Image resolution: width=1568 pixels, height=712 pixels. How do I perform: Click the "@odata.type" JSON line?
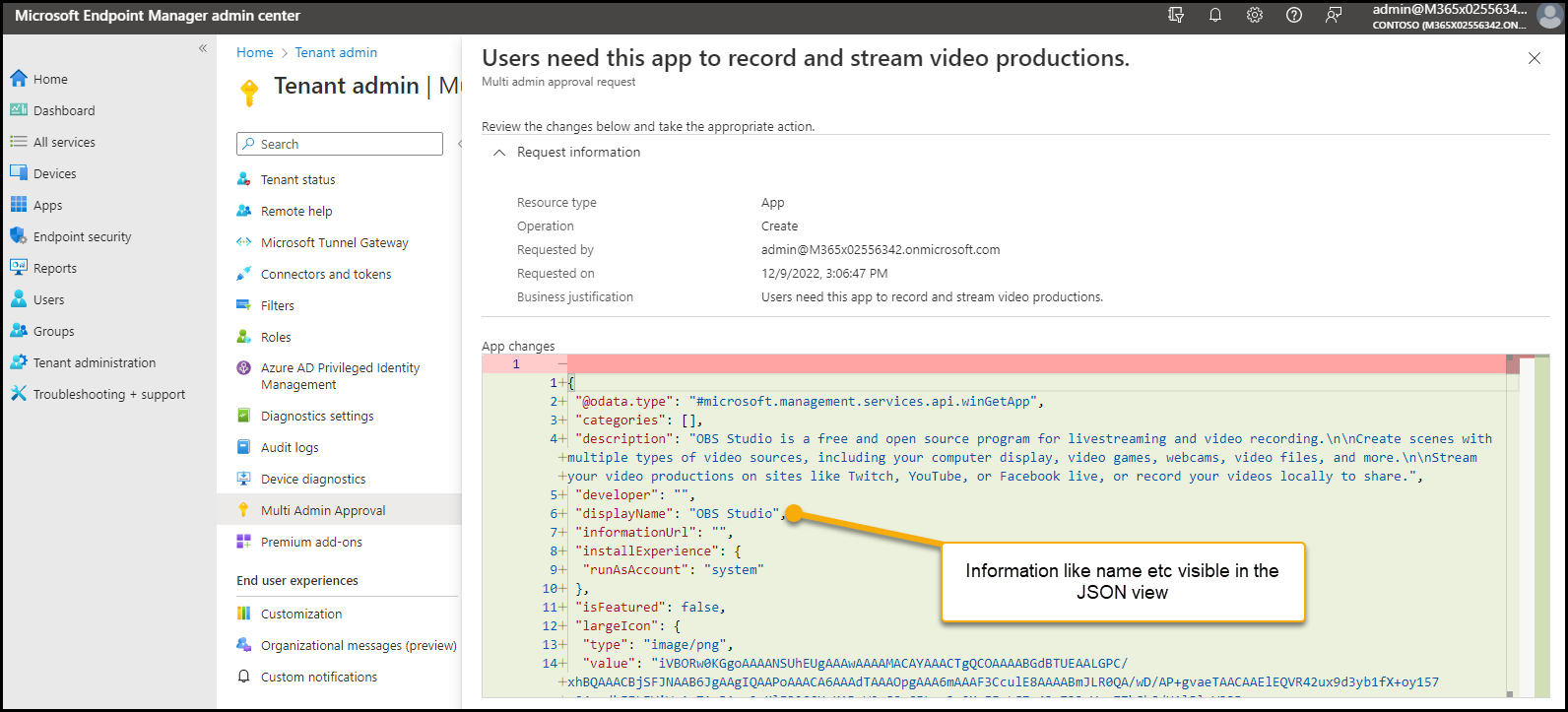[x=809, y=401]
